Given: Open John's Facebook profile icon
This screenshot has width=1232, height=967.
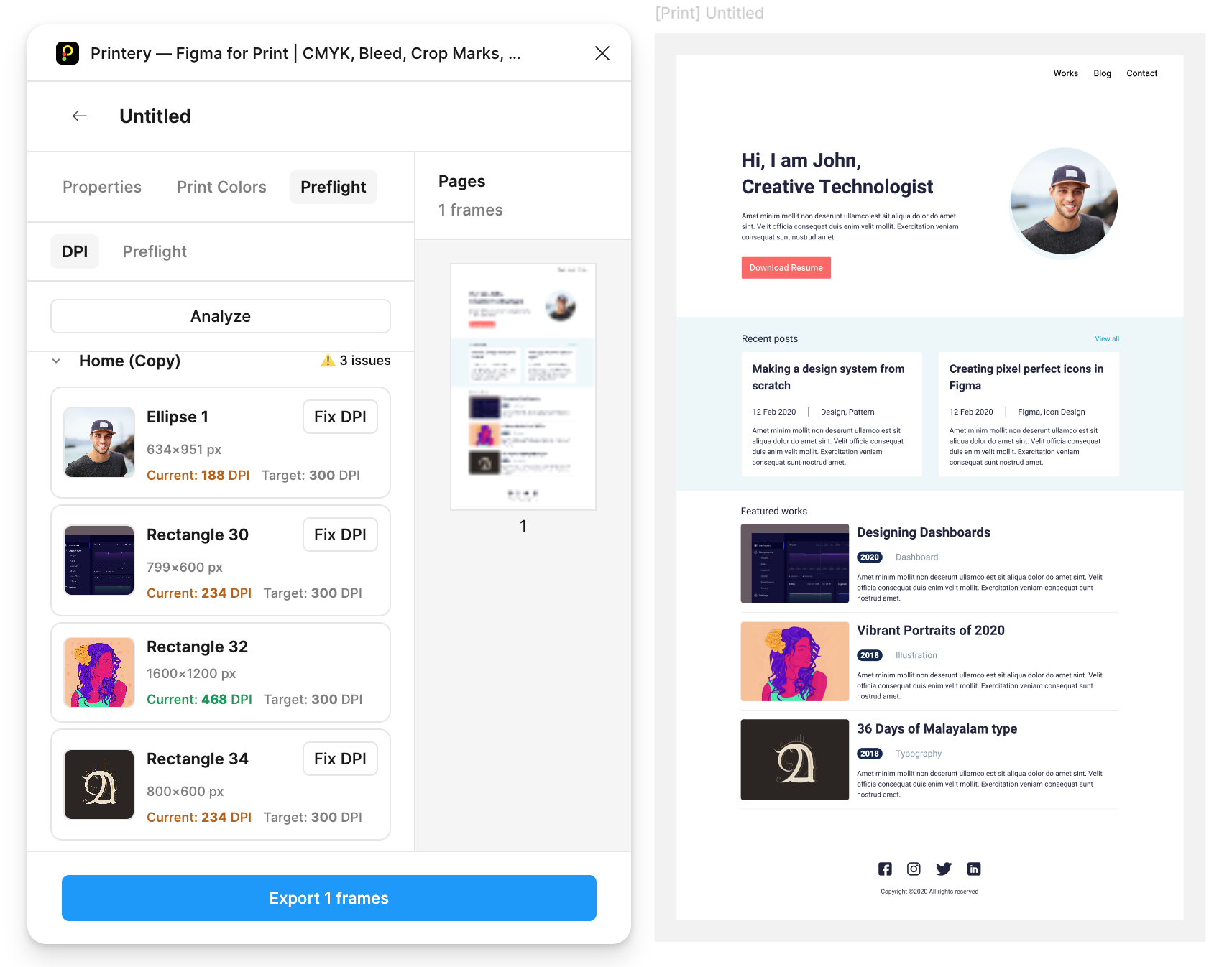Looking at the screenshot, I should (x=885, y=869).
